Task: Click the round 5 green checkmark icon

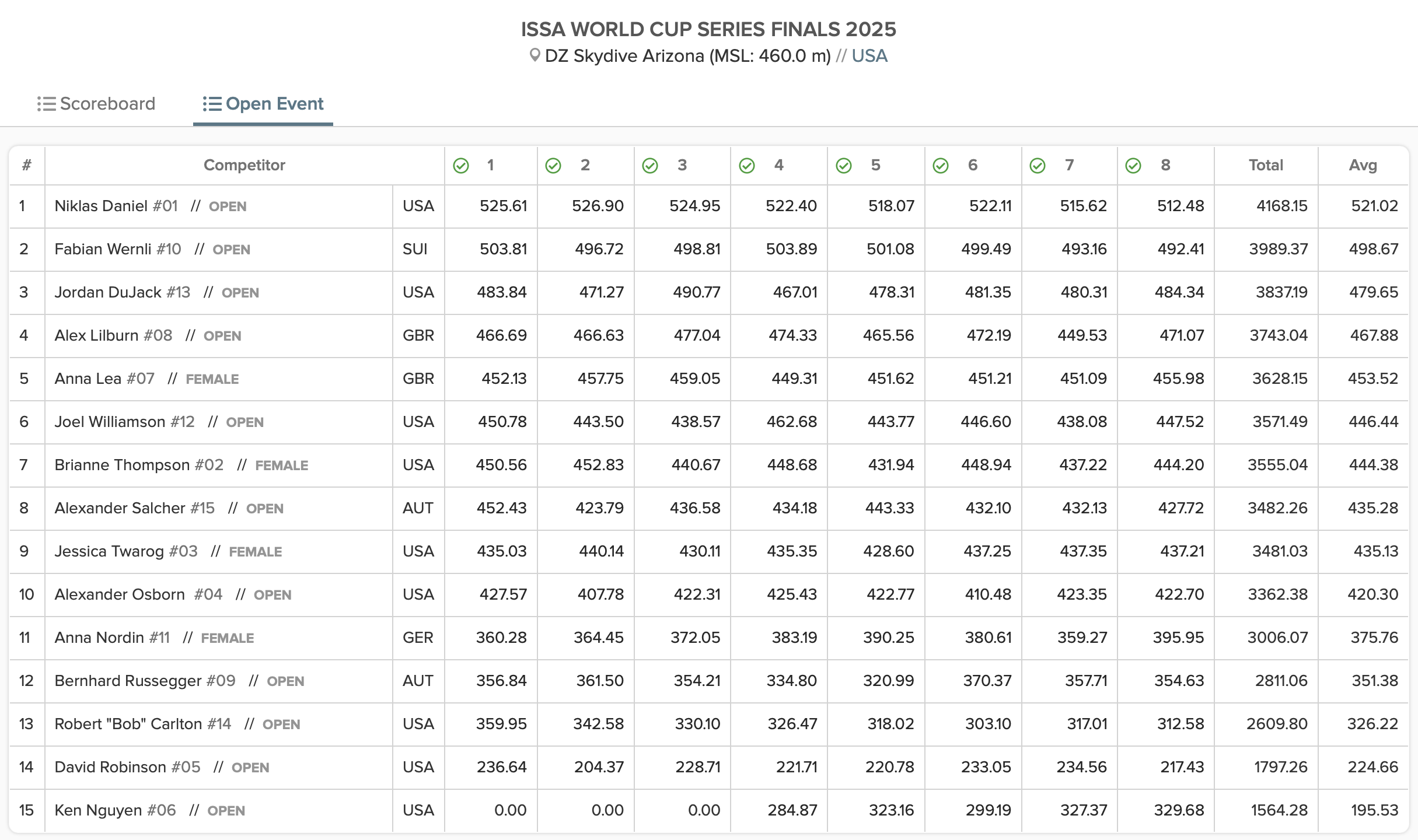Action: tap(844, 166)
